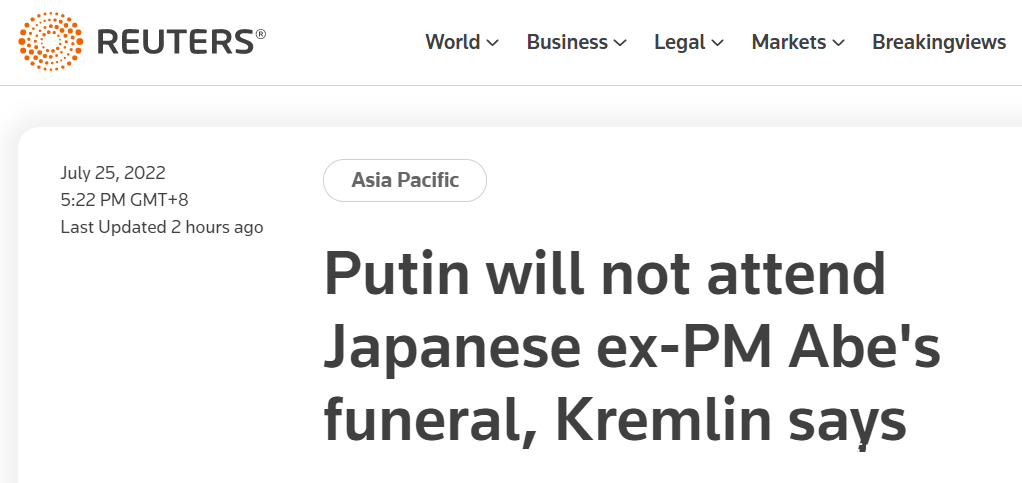
Task: Expand the chevron beside World
Action: 492,43
